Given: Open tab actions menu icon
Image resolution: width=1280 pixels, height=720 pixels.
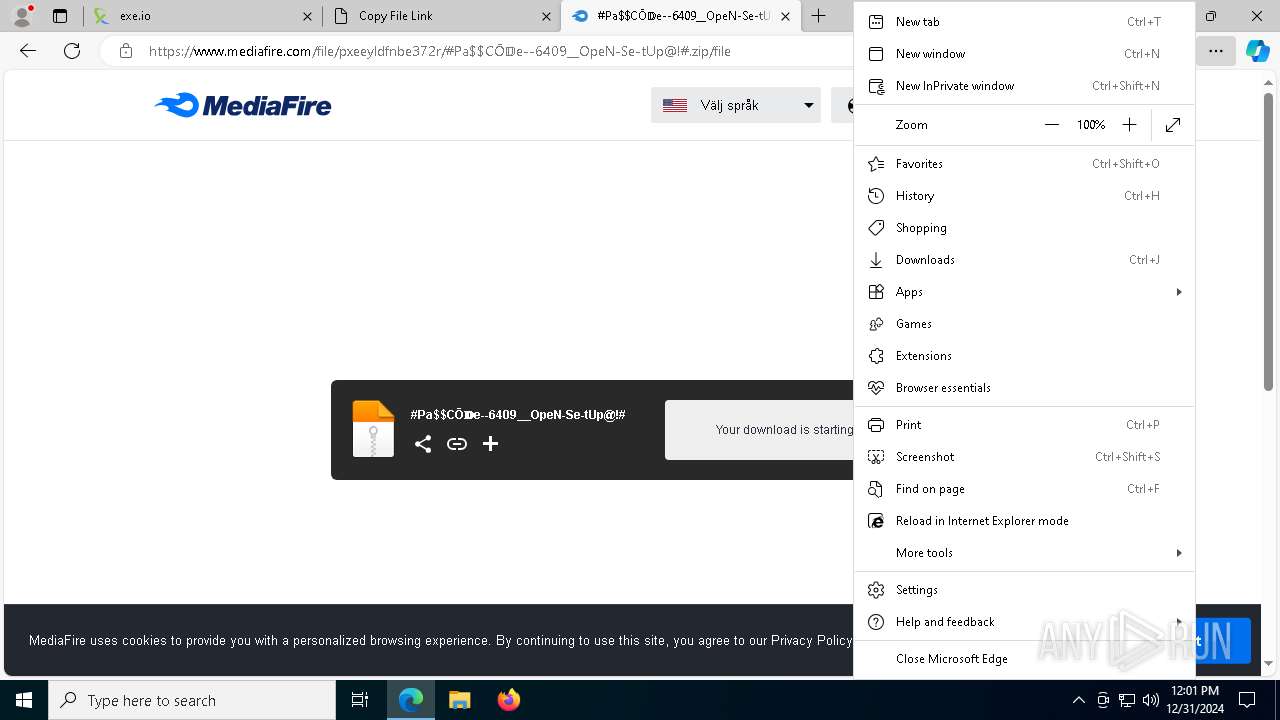Looking at the screenshot, I should click(x=60, y=16).
